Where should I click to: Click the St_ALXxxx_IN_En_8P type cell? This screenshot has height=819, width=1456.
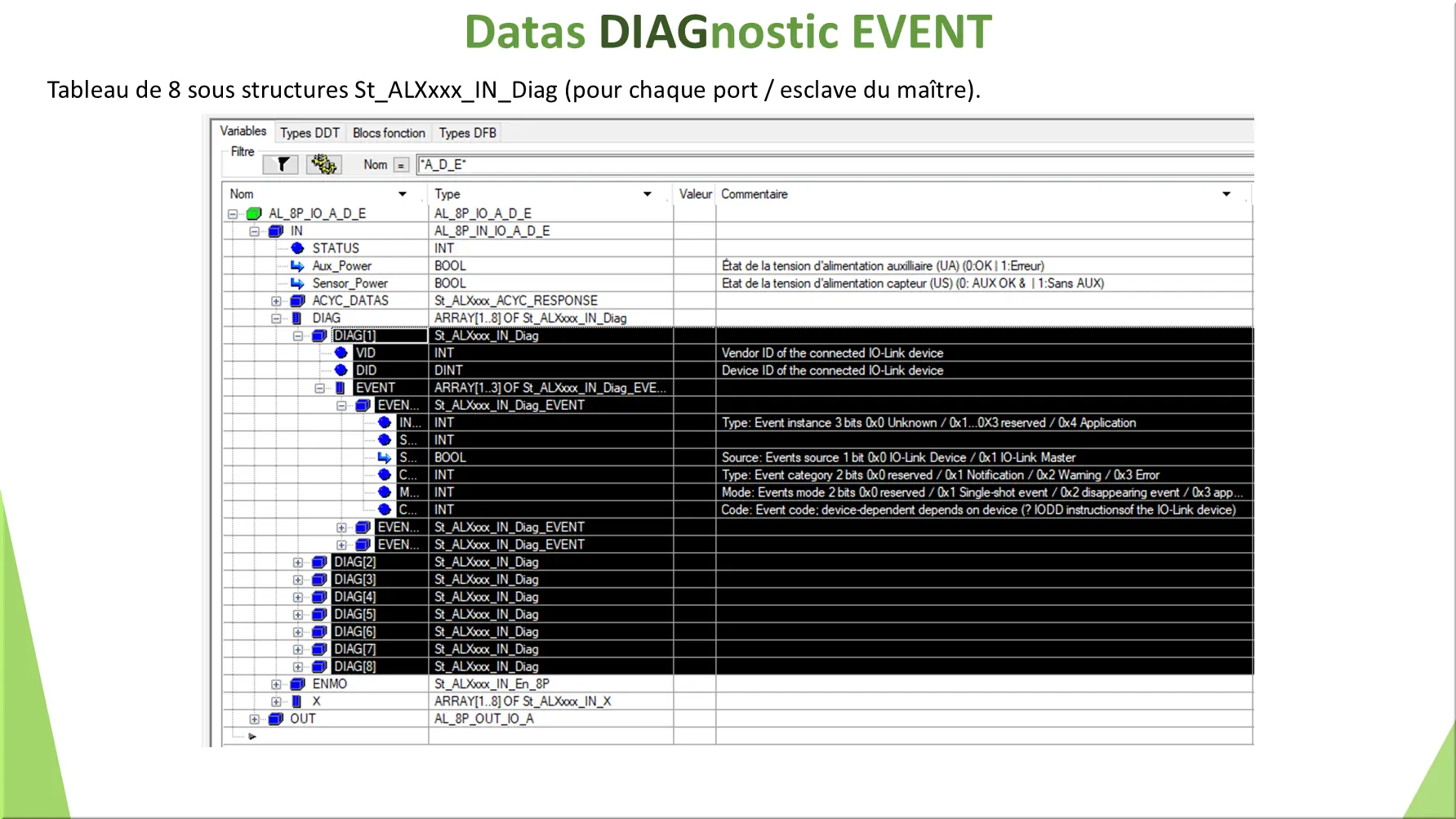pos(550,684)
